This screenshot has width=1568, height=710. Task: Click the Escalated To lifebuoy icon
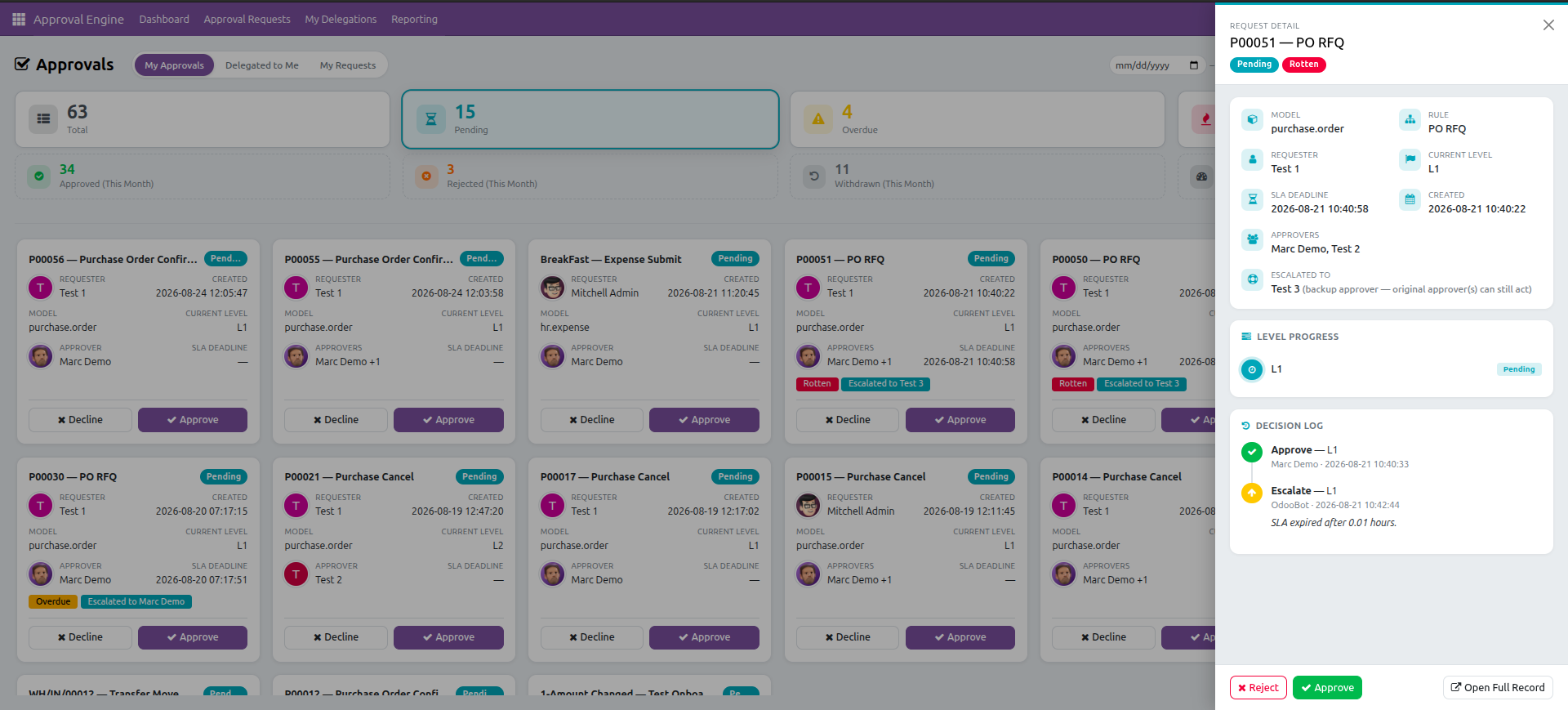pos(1252,280)
